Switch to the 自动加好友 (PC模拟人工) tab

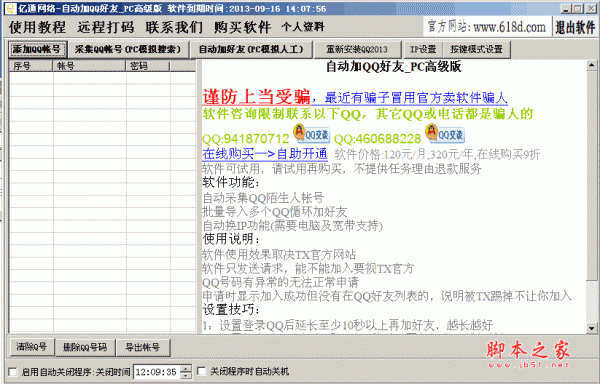point(251,49)
